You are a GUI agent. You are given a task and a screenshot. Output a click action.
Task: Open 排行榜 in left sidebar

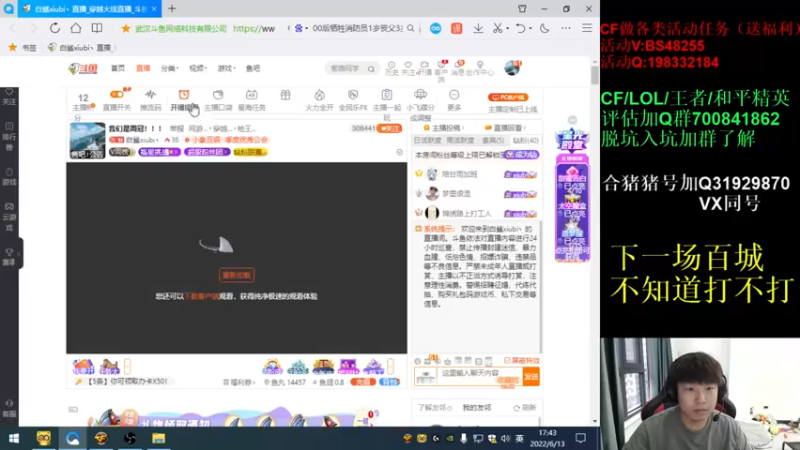coord(9,137)
